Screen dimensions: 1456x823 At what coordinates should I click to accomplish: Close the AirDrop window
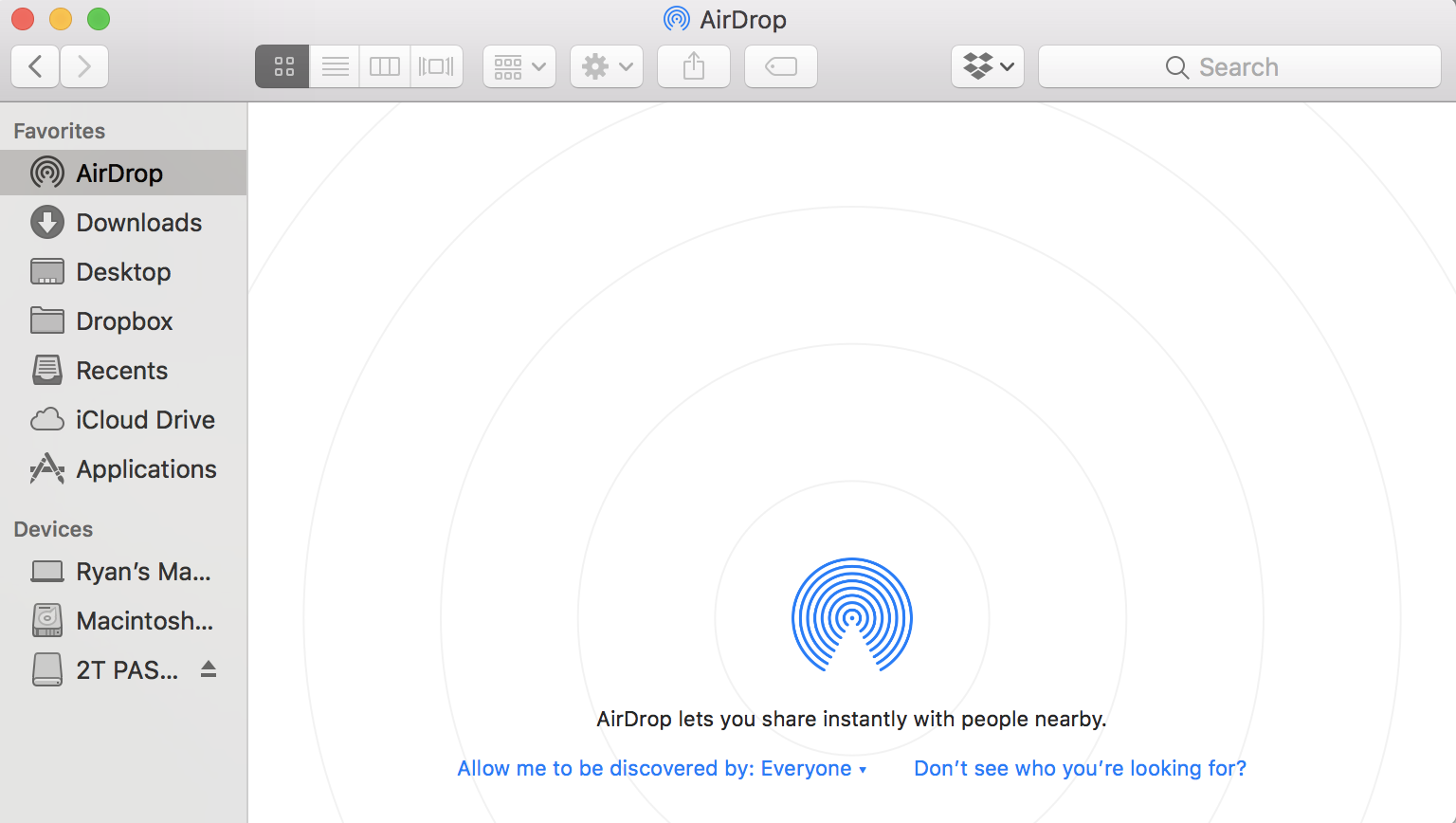click(23, 19)
